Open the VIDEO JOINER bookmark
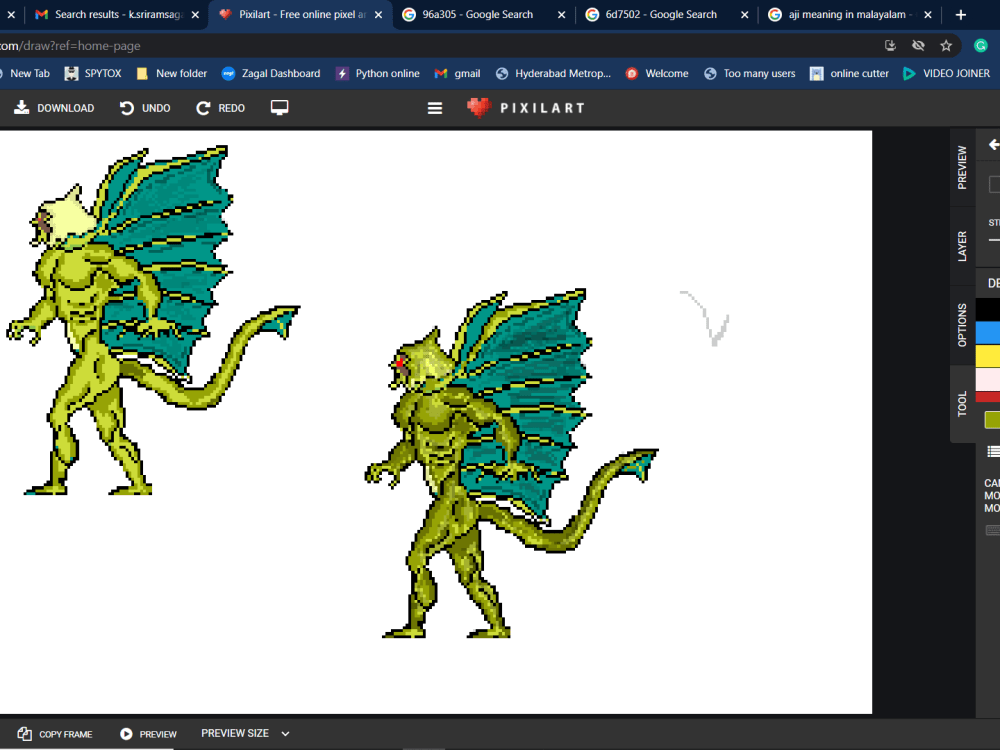Viewport: 1000px width, 750px height. (x=946, y=73)
